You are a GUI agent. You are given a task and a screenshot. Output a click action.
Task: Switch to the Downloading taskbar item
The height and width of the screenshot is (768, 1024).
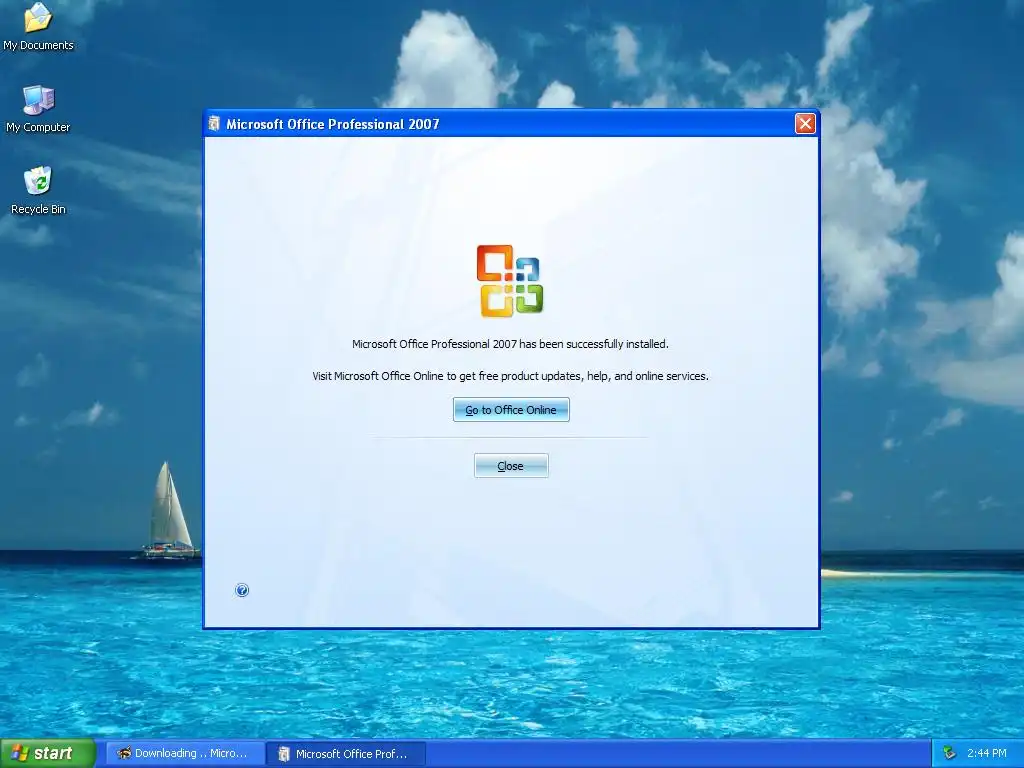[x=185, y=754]
